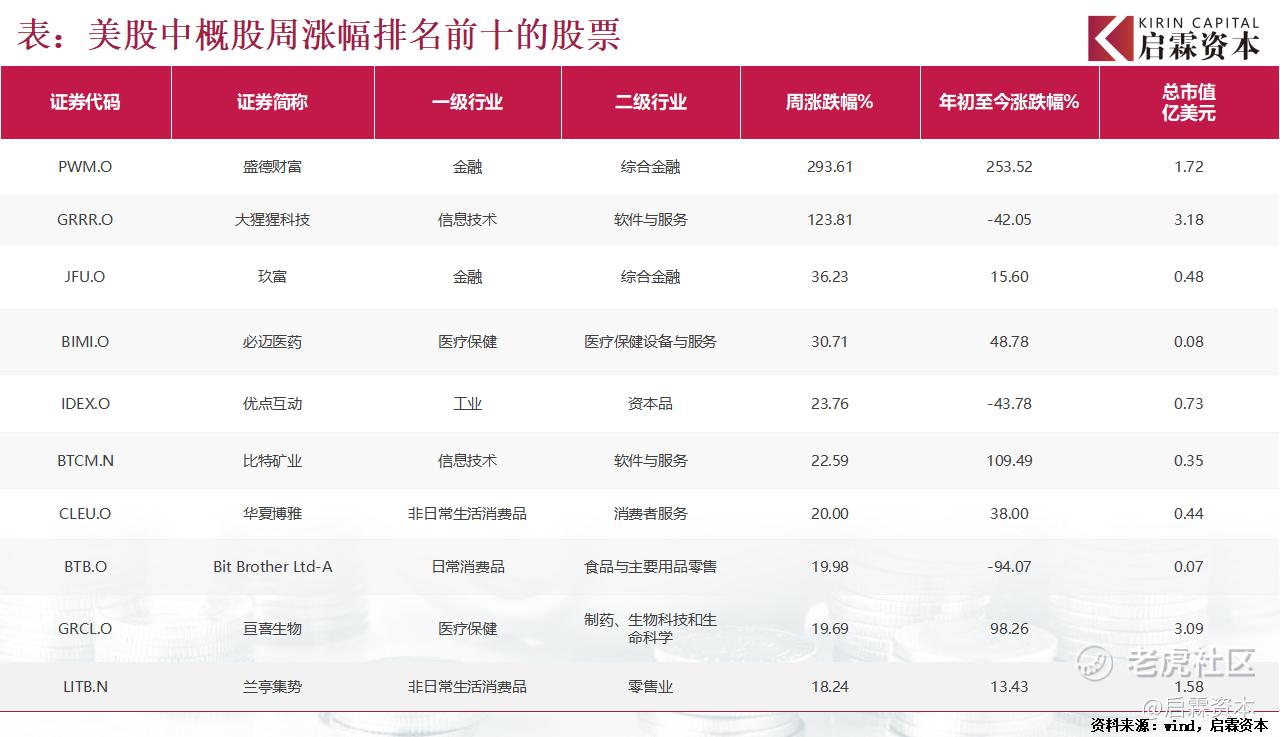The image size is (1280, 737).
Task: Select the name Bit Brother Ltd-A
Action: tap(273, 566)
